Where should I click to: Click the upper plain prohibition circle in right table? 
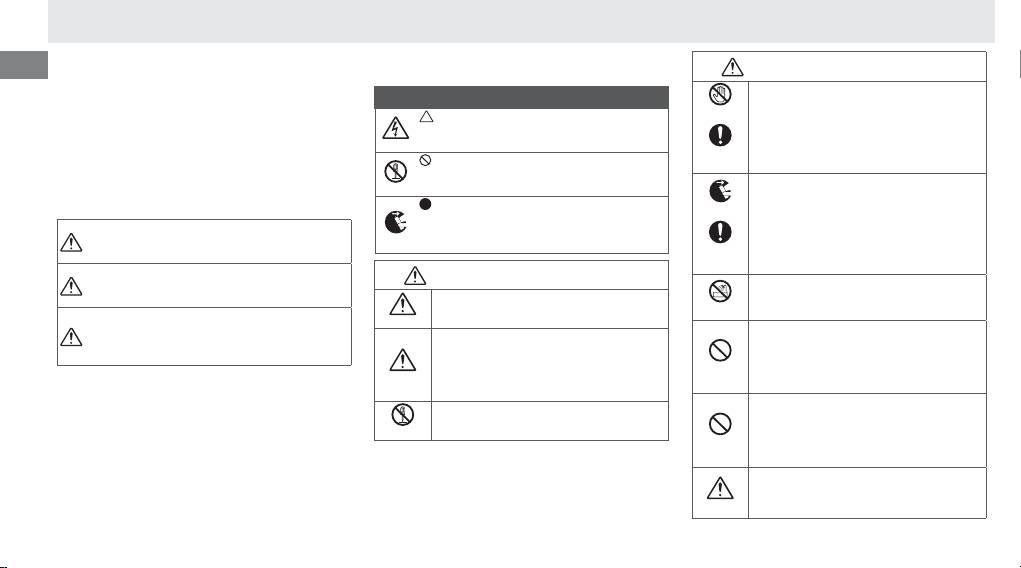[720, 350]
